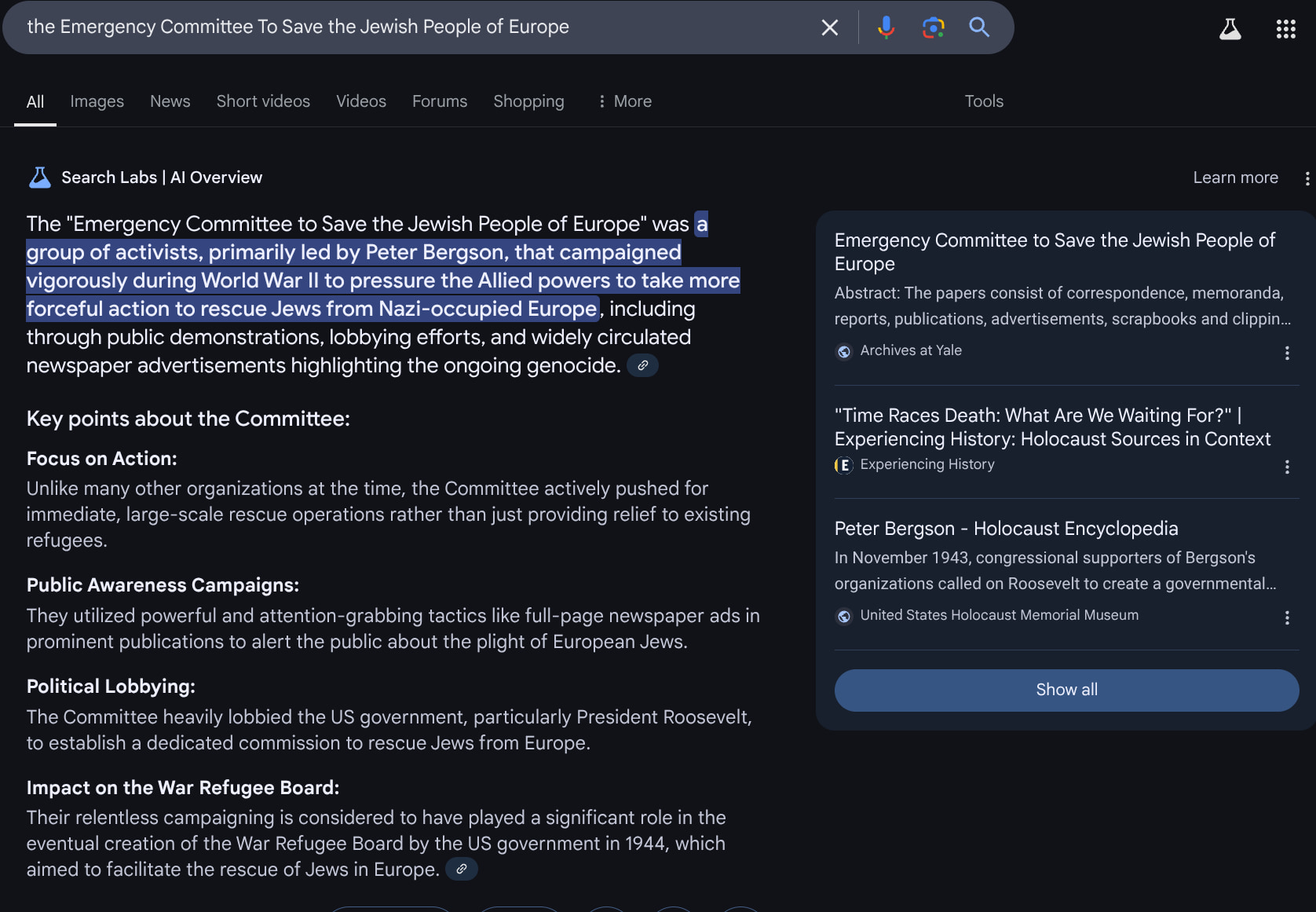The width and height of the screenshot is (1316, 912).
Task: Switch to the News tab
Action: [x=170, y=101]
